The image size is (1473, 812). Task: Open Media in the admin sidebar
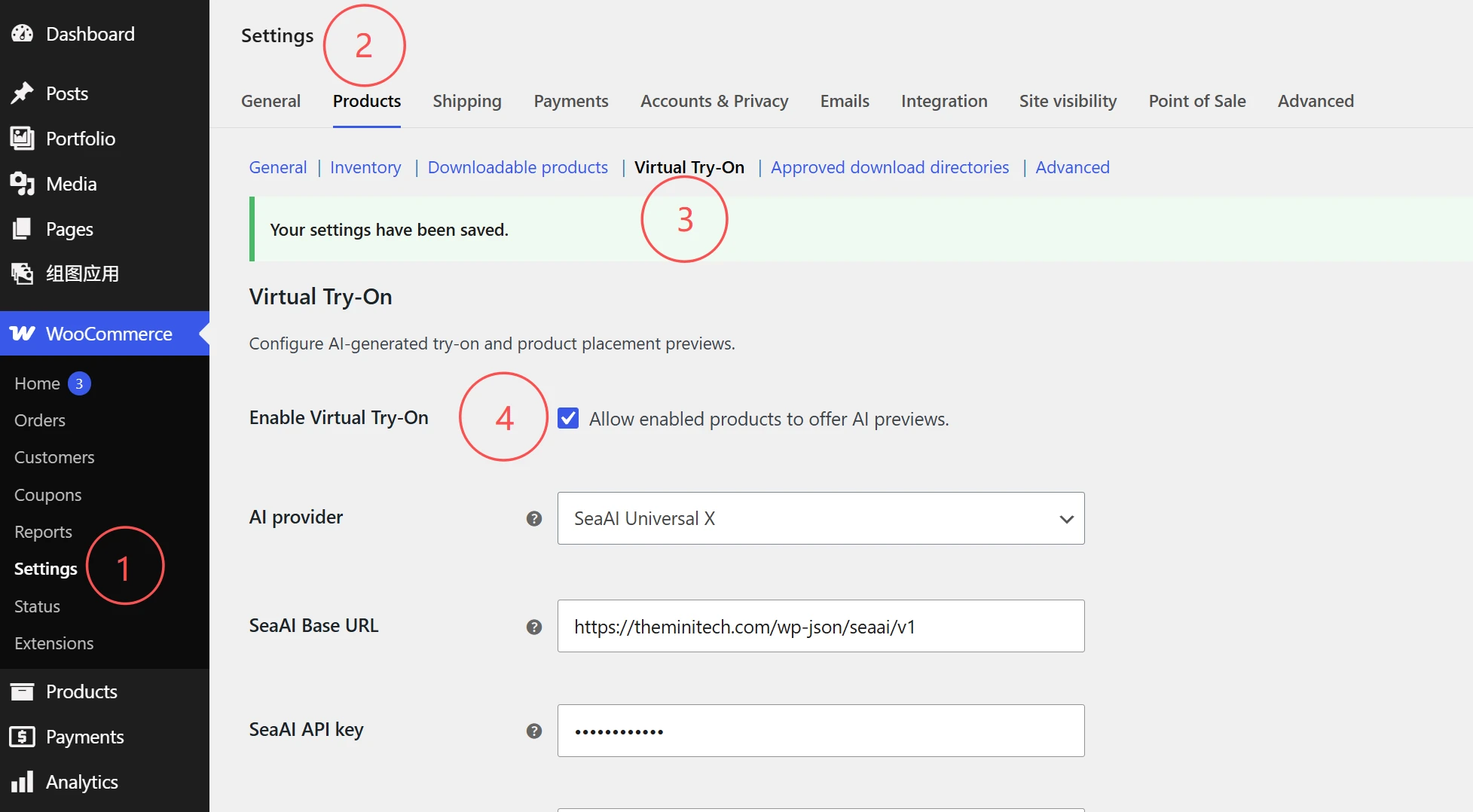(72, 184)
